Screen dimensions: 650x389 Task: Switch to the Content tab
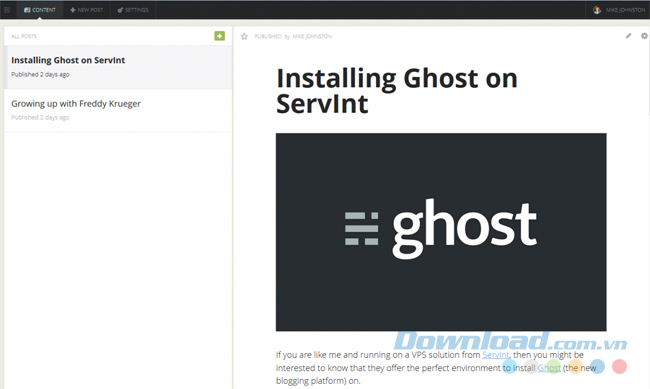(x=40, y=10)
